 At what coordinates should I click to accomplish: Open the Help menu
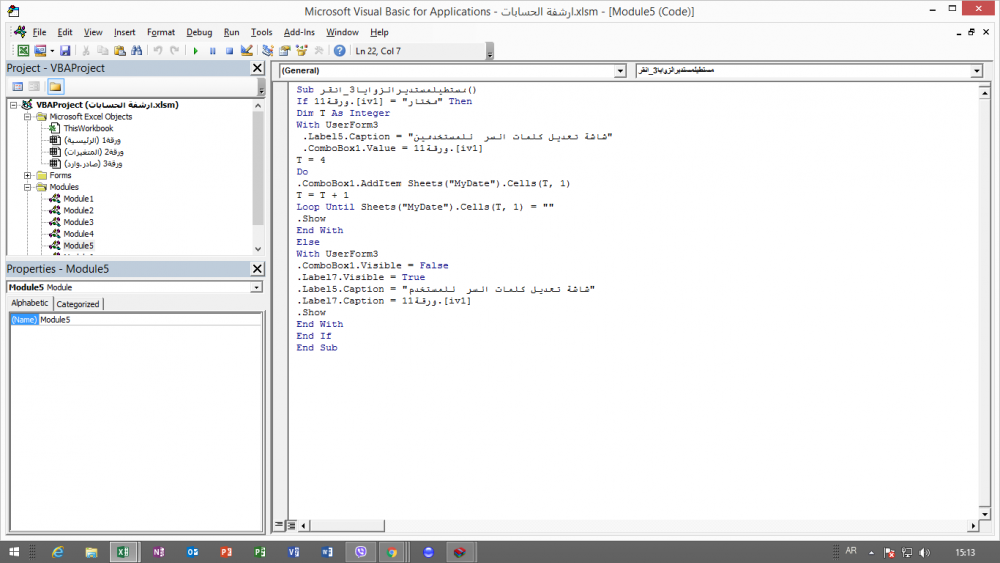[x=379, y=33]
